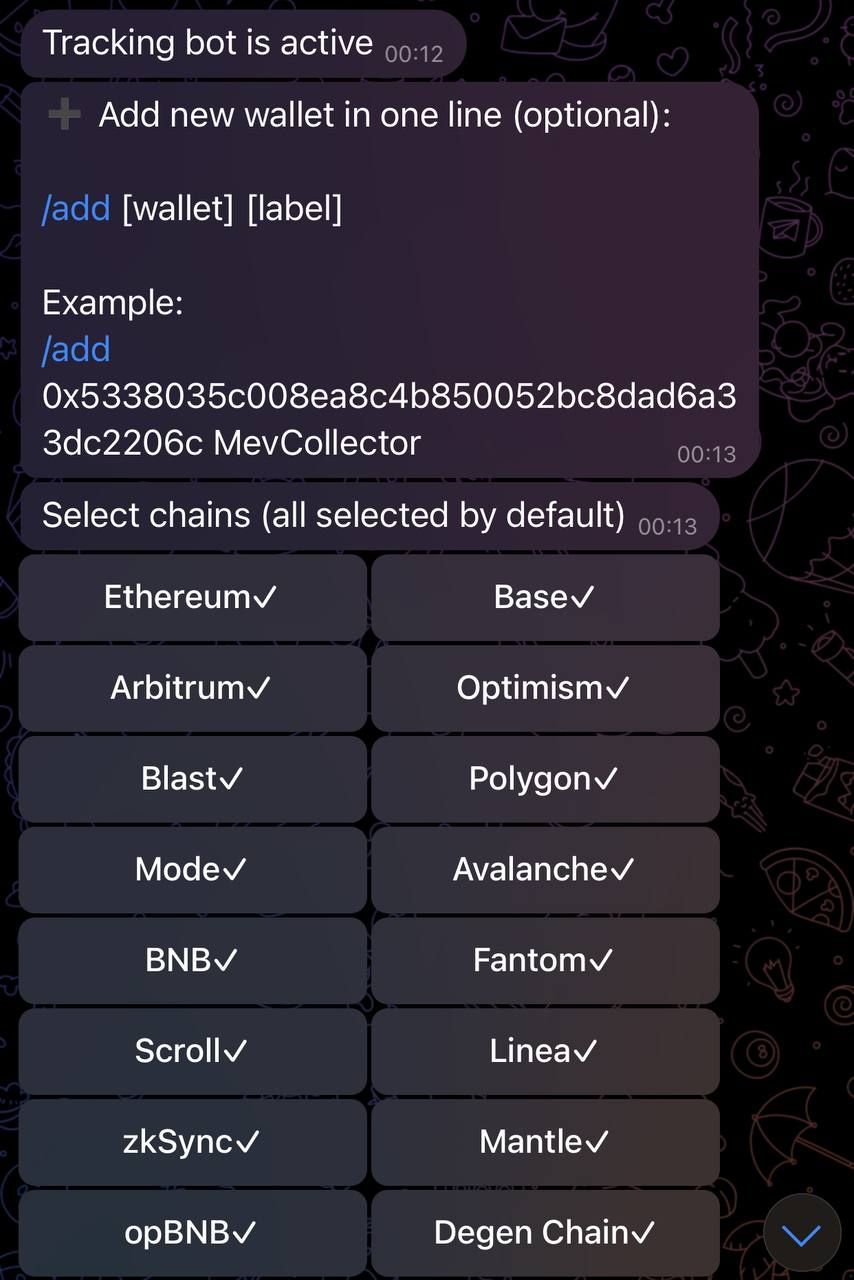Image resolution: width=854 pixels, height=1280 pixels.
Task: Deselect the Scroll chain
Action: tap(191, 1050)
